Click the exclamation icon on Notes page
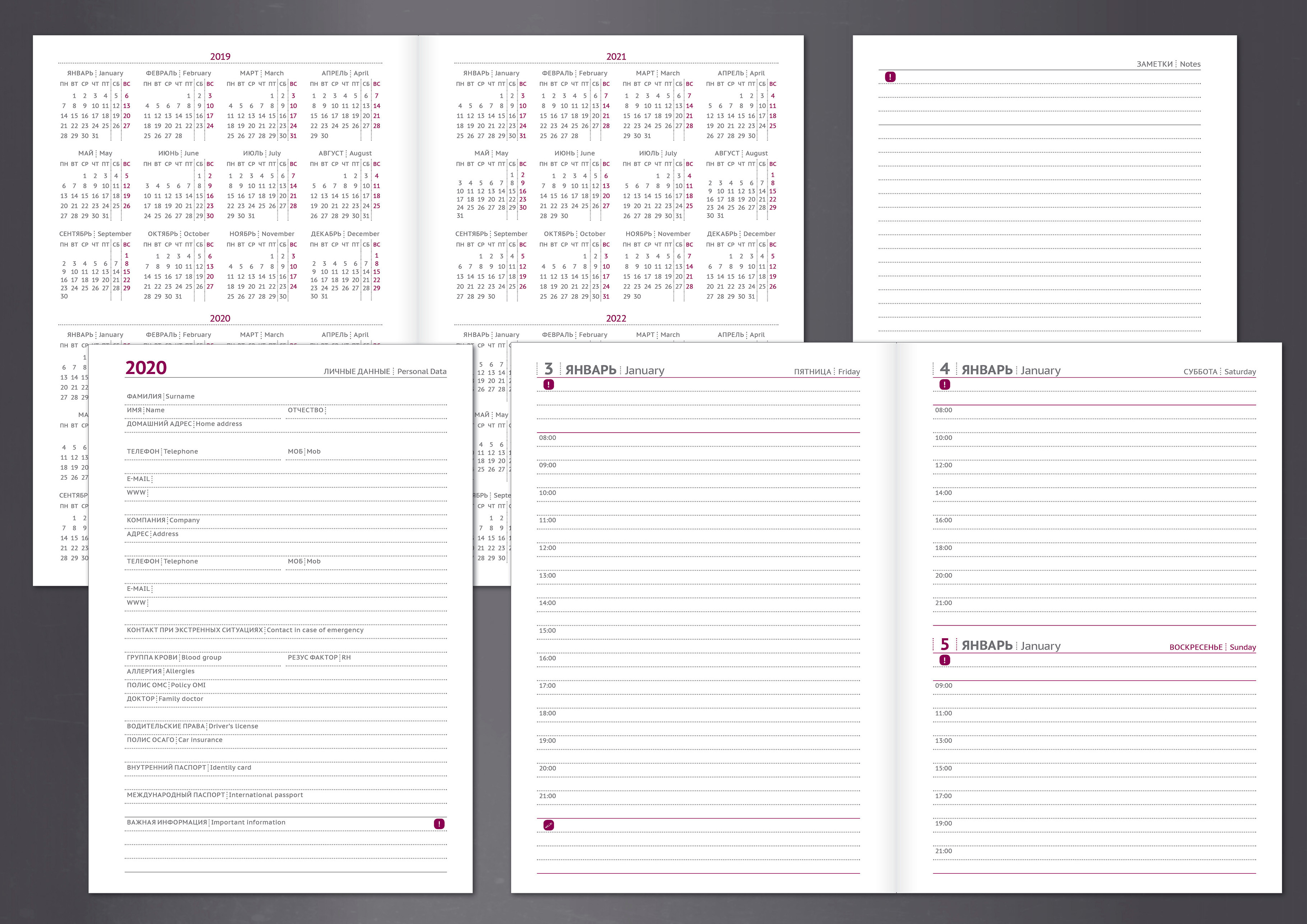This screenshot has width=1307, height=924. [890, 77]
